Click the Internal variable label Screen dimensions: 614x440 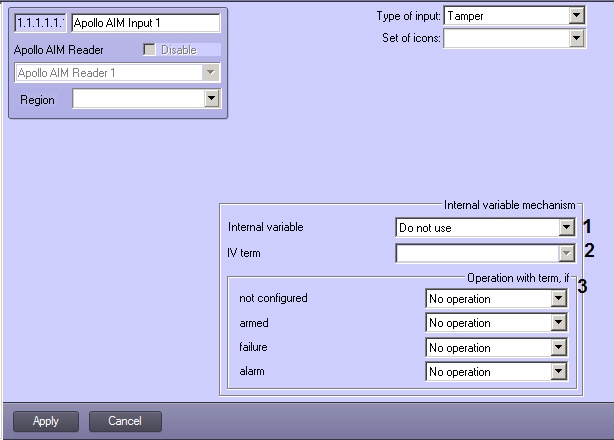[265, 227]
